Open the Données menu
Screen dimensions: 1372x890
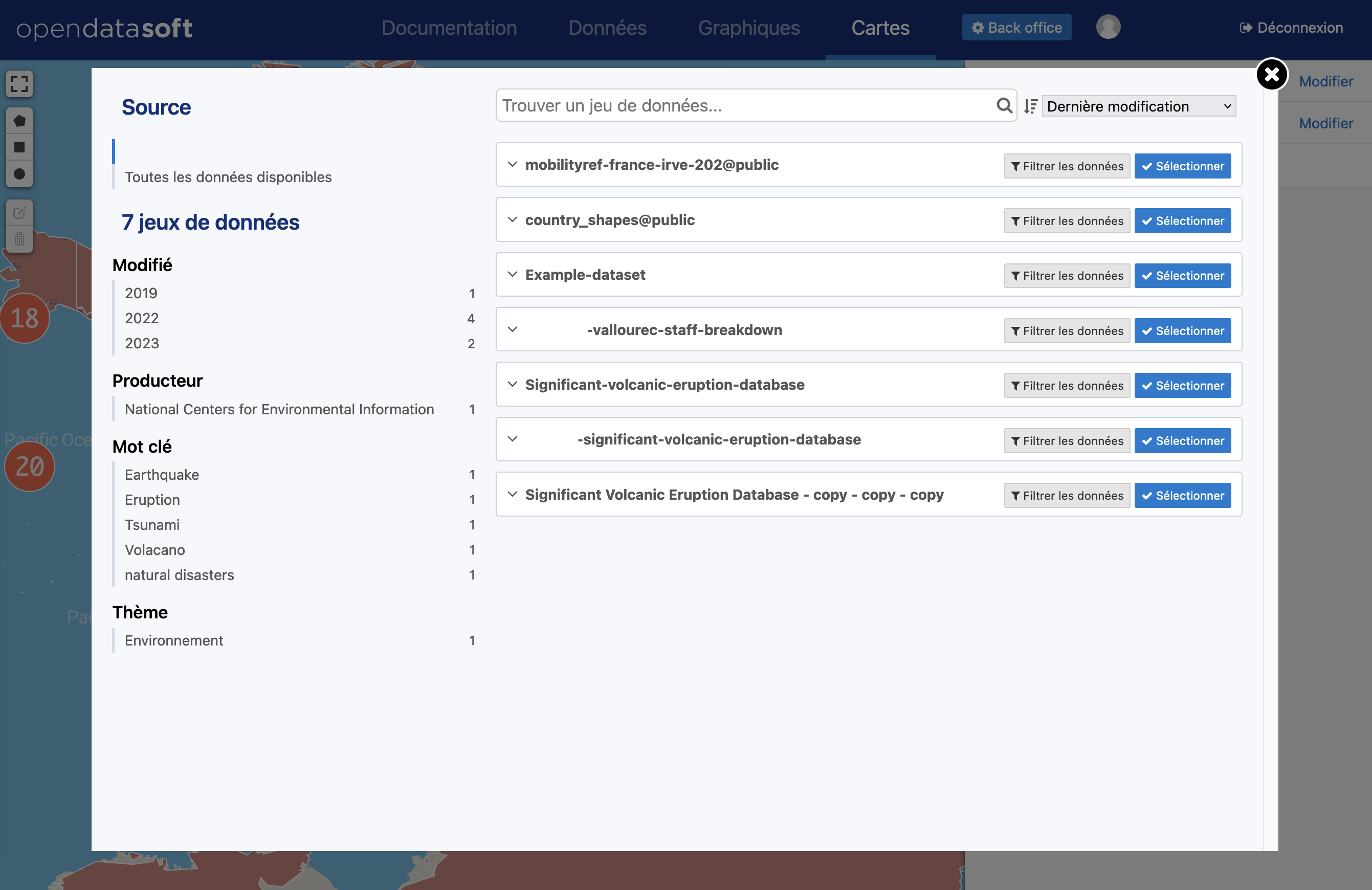click(607, 28)
